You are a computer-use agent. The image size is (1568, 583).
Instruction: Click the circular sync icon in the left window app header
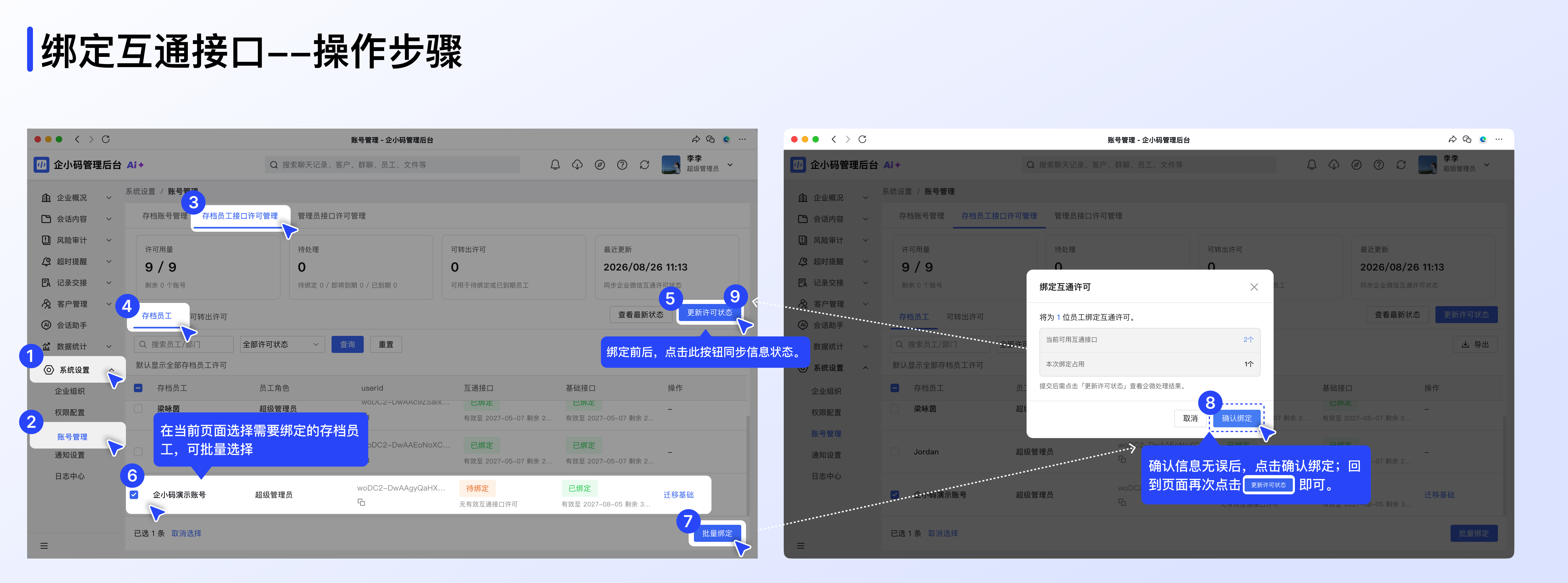[645, 165]
